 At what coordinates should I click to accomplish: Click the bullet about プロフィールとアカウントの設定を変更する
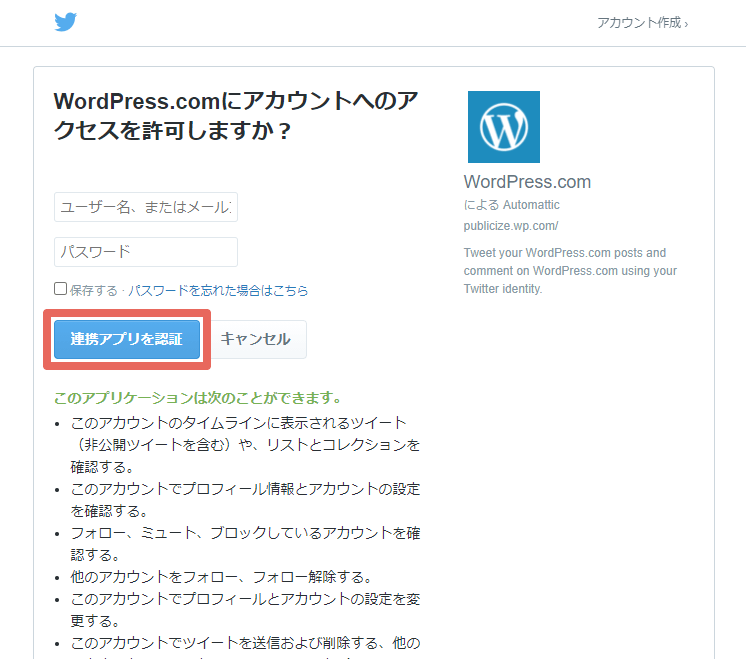point(245,610)
